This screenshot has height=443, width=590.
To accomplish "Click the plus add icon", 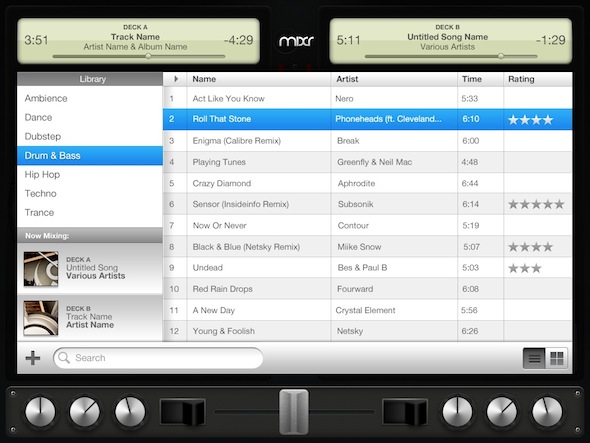I will coord(33,358).
